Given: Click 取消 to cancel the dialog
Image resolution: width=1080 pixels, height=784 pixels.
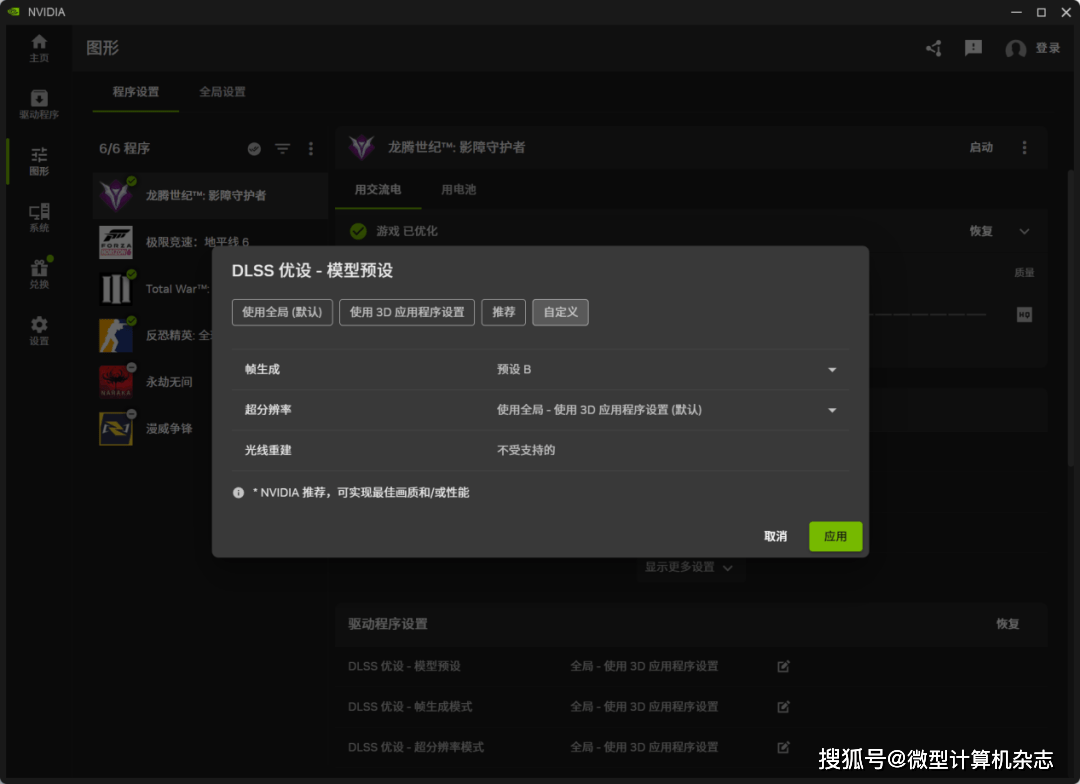Looking at the screenshot, I should 776,536.
